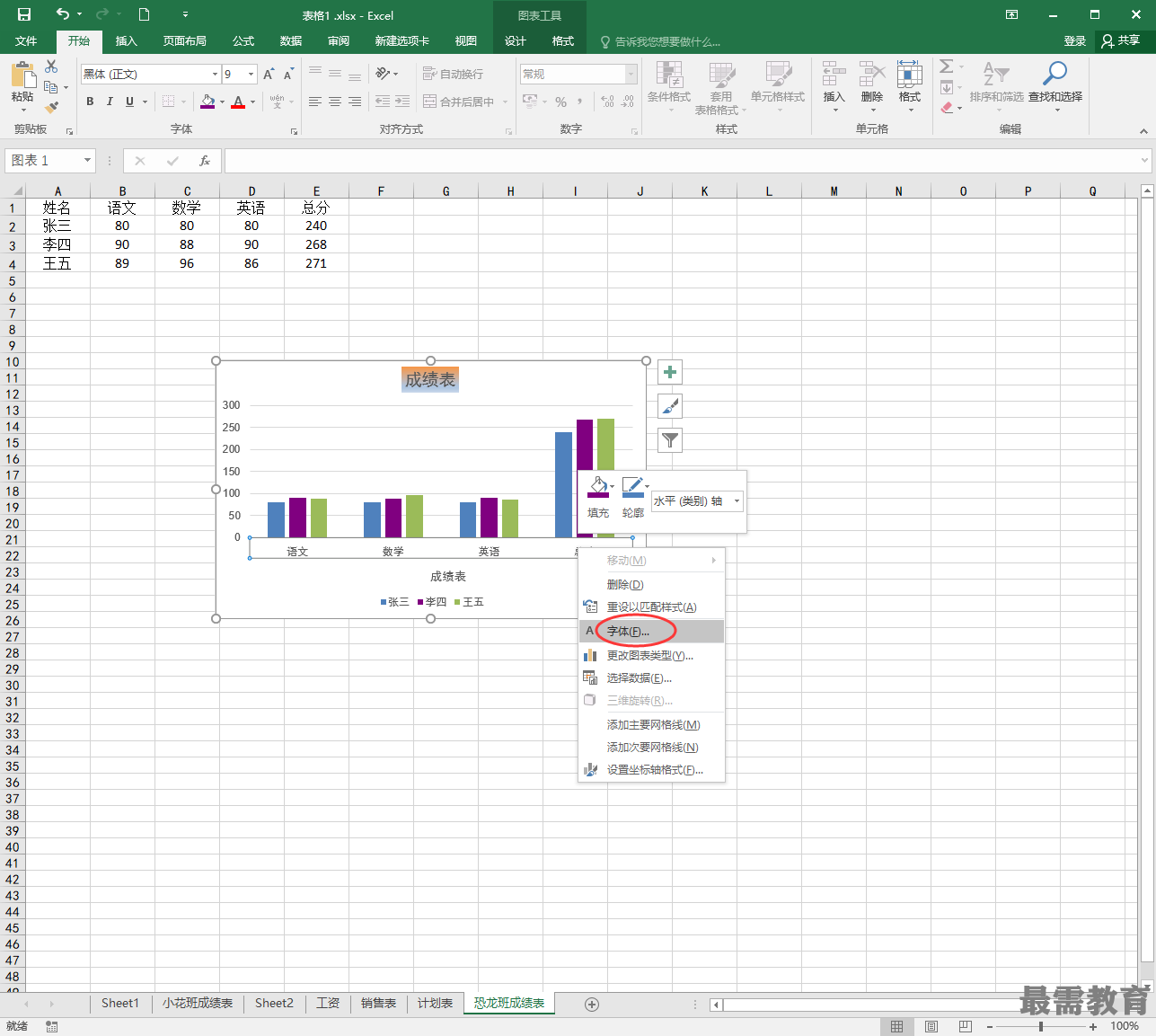Click the Cut scissors icon

pyautogui.click(x=51, y=67)
